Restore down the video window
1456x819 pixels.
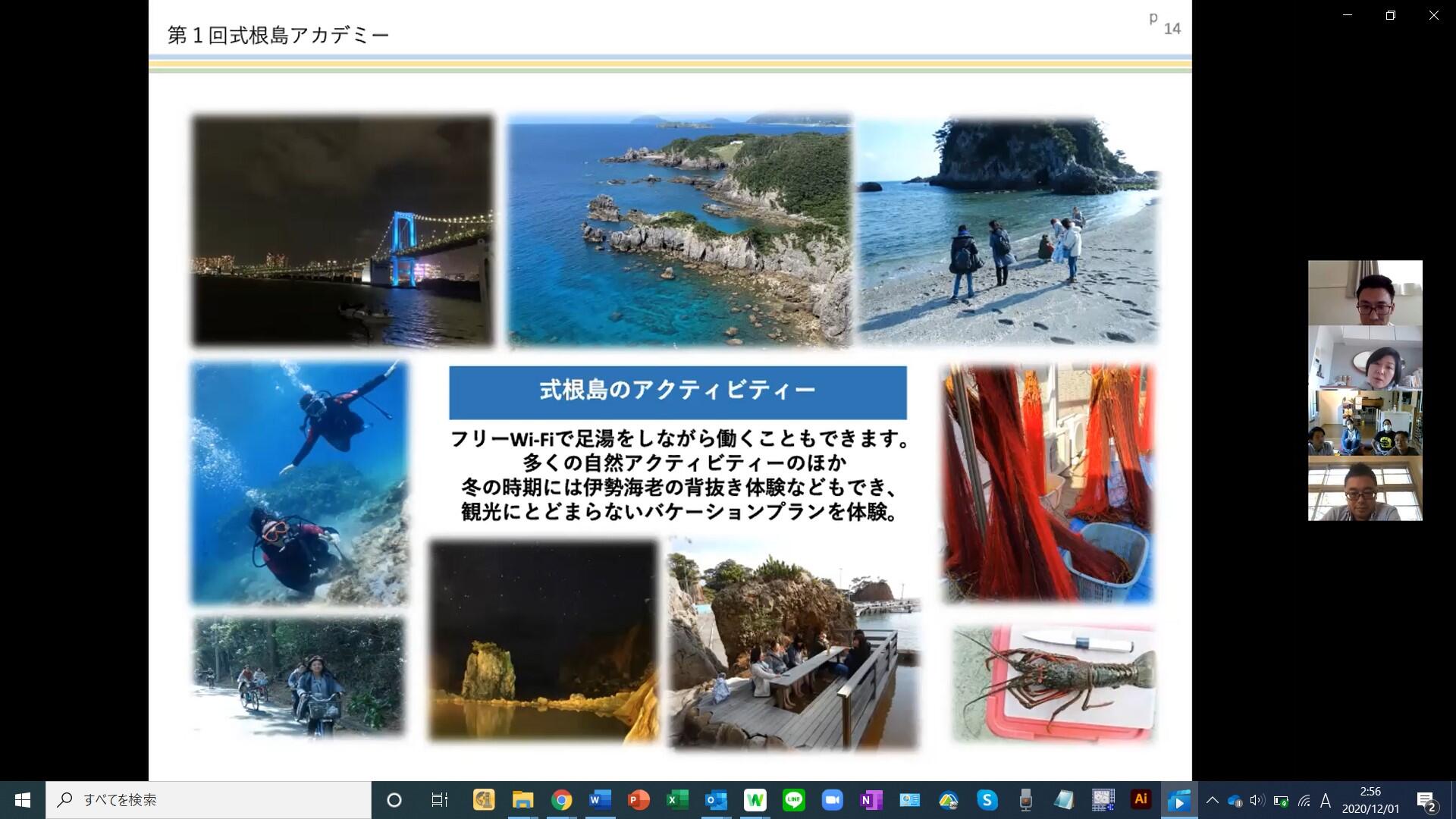click(x=1390, y=15)
